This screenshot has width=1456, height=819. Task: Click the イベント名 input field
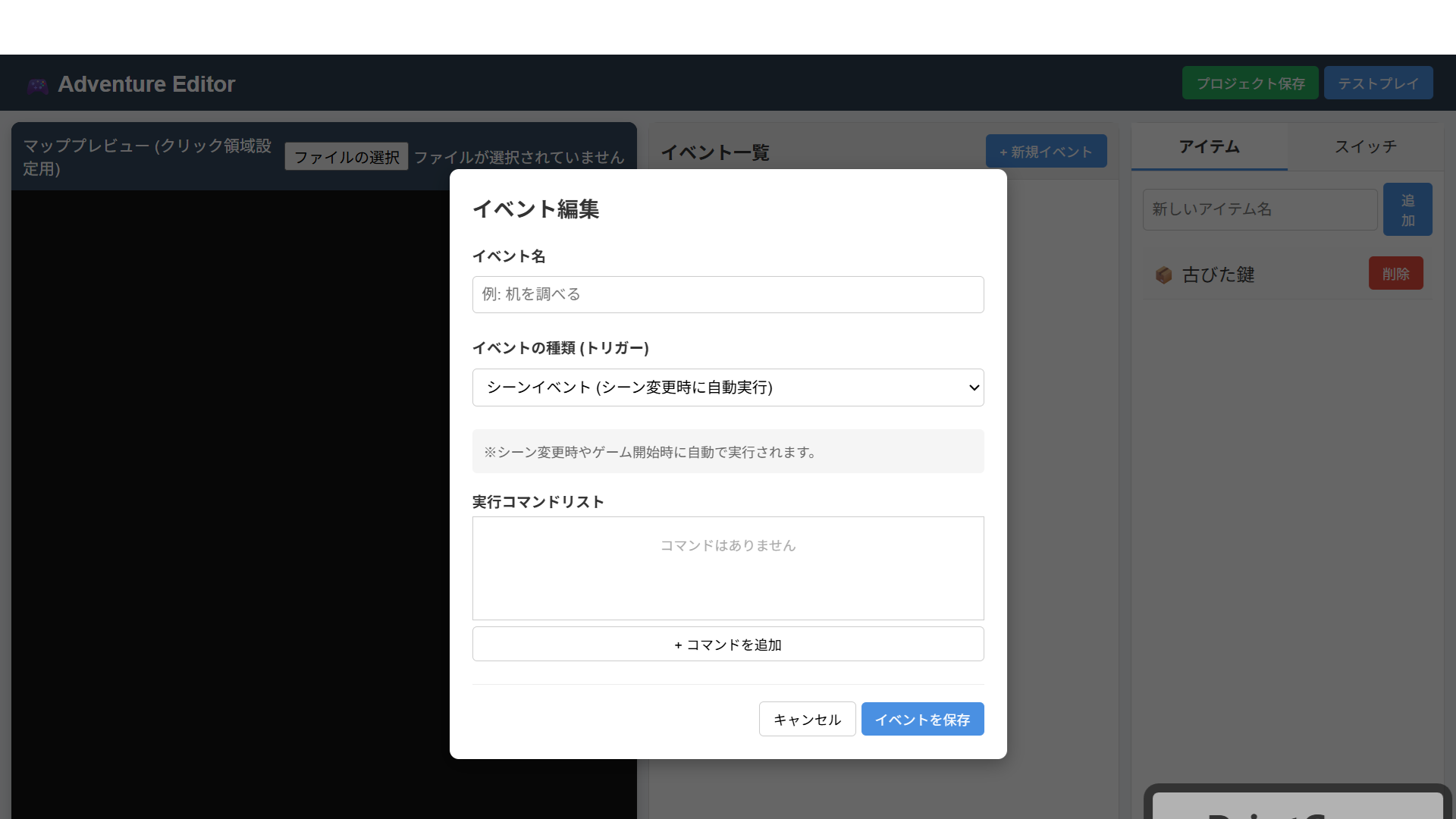pos(728,294)
